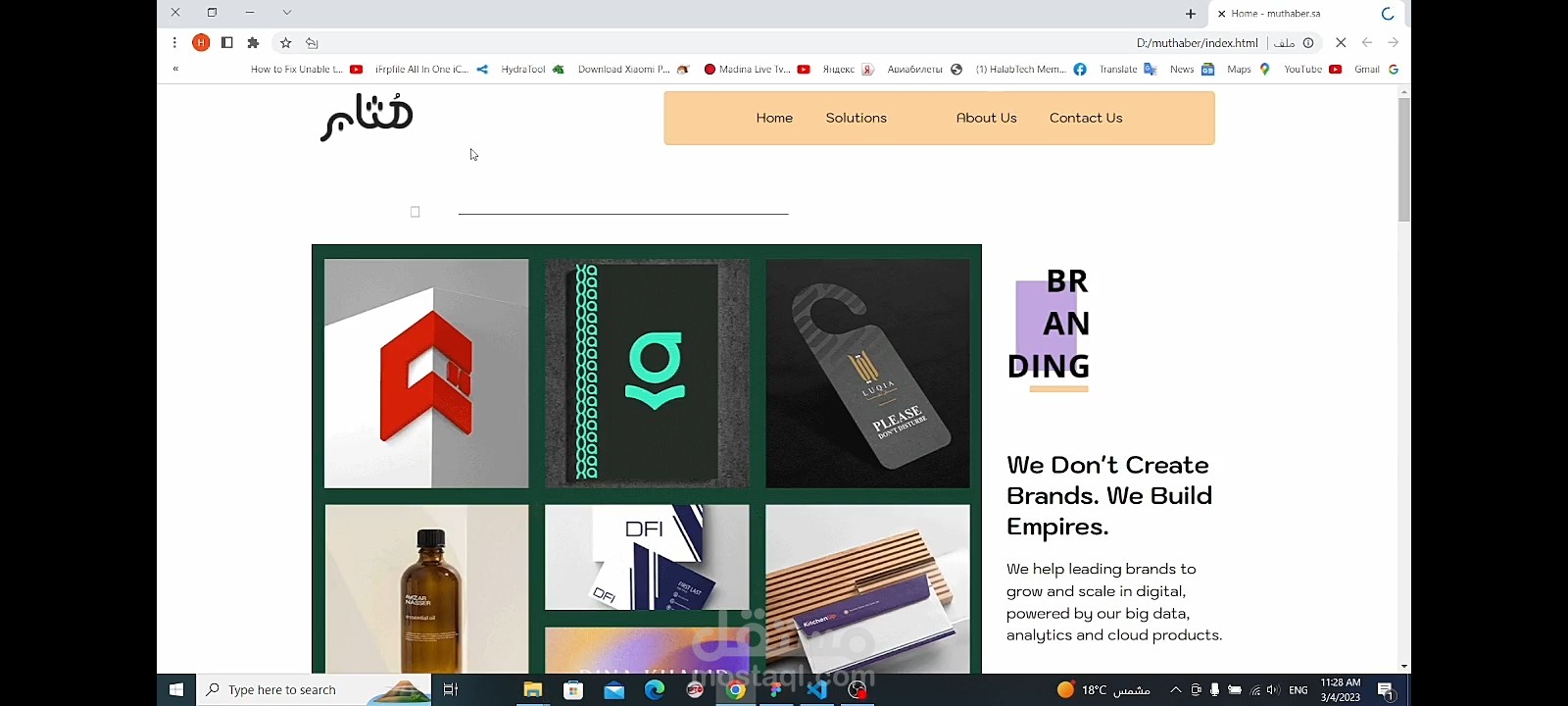Expand the hidden bookmarks overflow chevron
The width and height of the screenshot is (1568, 706).
[175, 69]
